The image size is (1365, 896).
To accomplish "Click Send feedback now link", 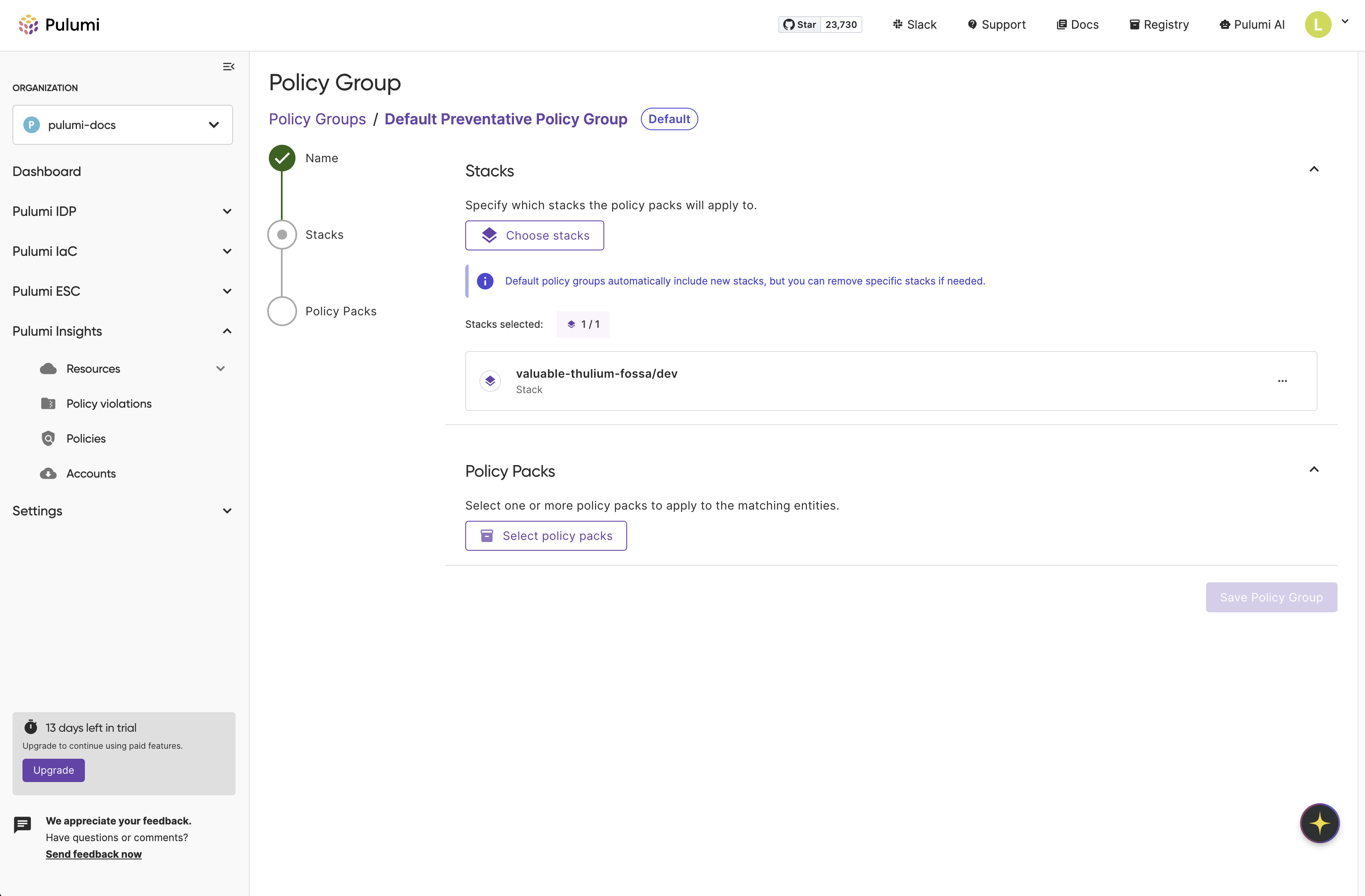I will point(94,854).
